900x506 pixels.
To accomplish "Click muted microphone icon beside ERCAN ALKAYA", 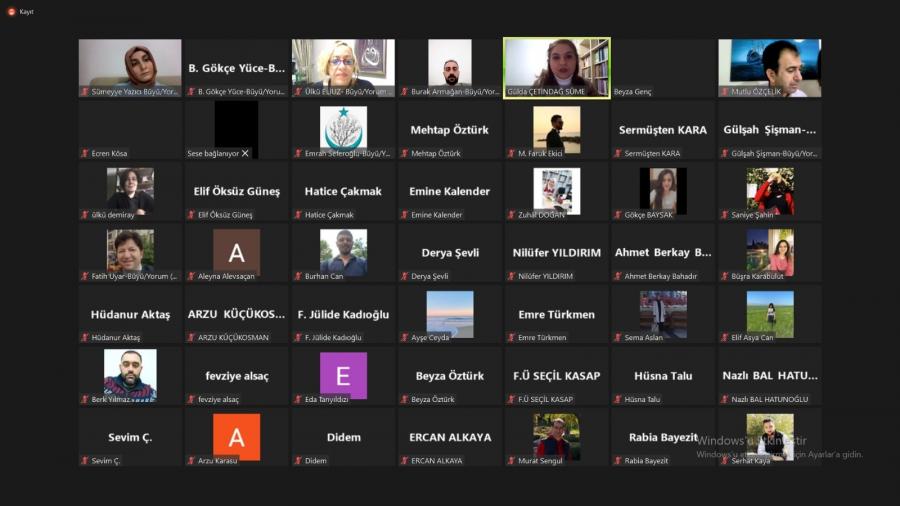I will coord(404,461).
